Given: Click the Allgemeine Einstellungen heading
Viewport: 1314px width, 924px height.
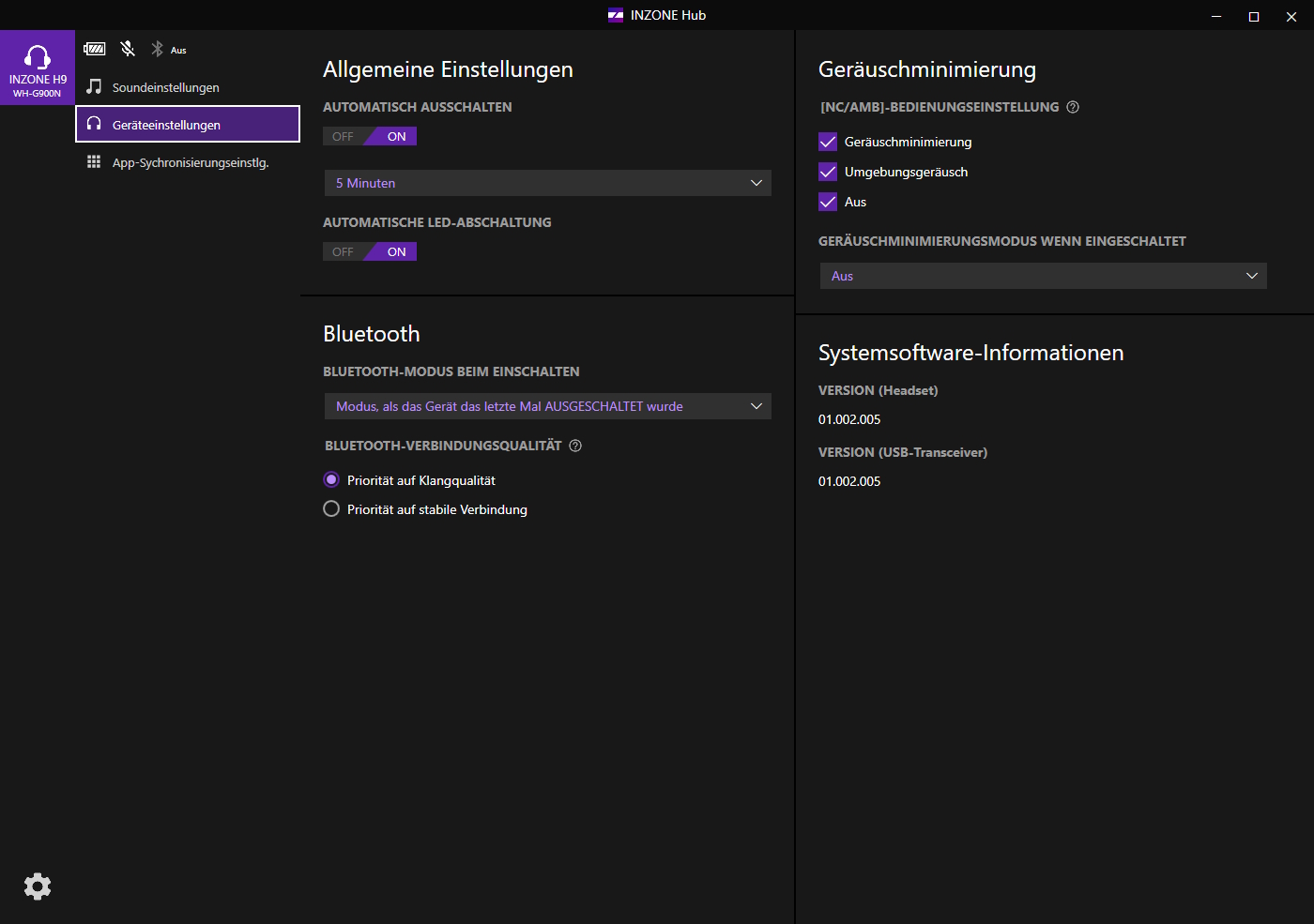Looking at the screenshot, I should click(x=448, y=69).
